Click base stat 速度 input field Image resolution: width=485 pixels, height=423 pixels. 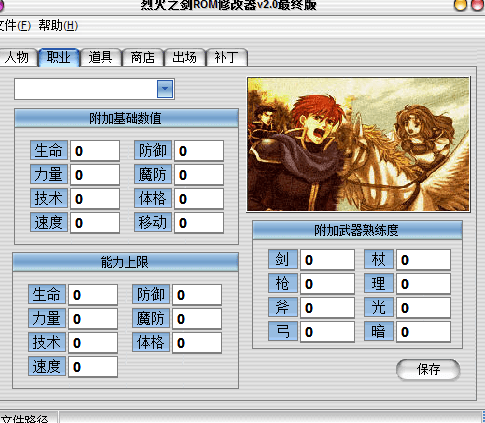pos(95,223)
